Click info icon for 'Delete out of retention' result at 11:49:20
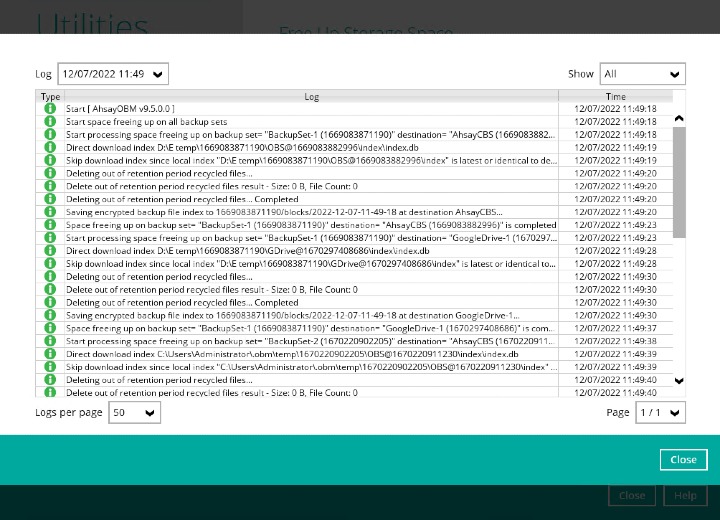Viewport: 720px width, 520px height. (x=50, y=186)
